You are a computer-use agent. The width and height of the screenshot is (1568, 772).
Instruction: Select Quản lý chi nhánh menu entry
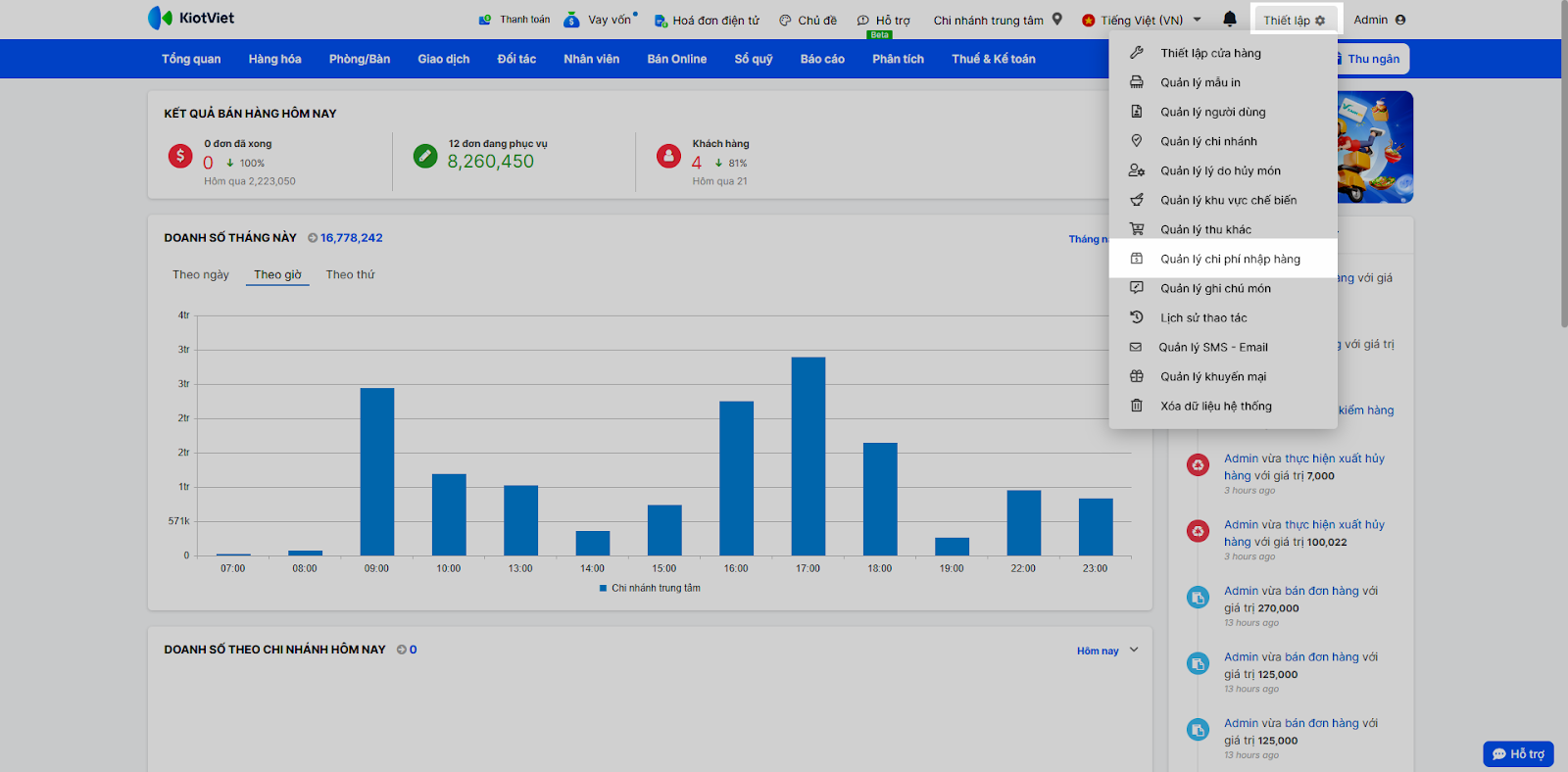point(1223,141)
